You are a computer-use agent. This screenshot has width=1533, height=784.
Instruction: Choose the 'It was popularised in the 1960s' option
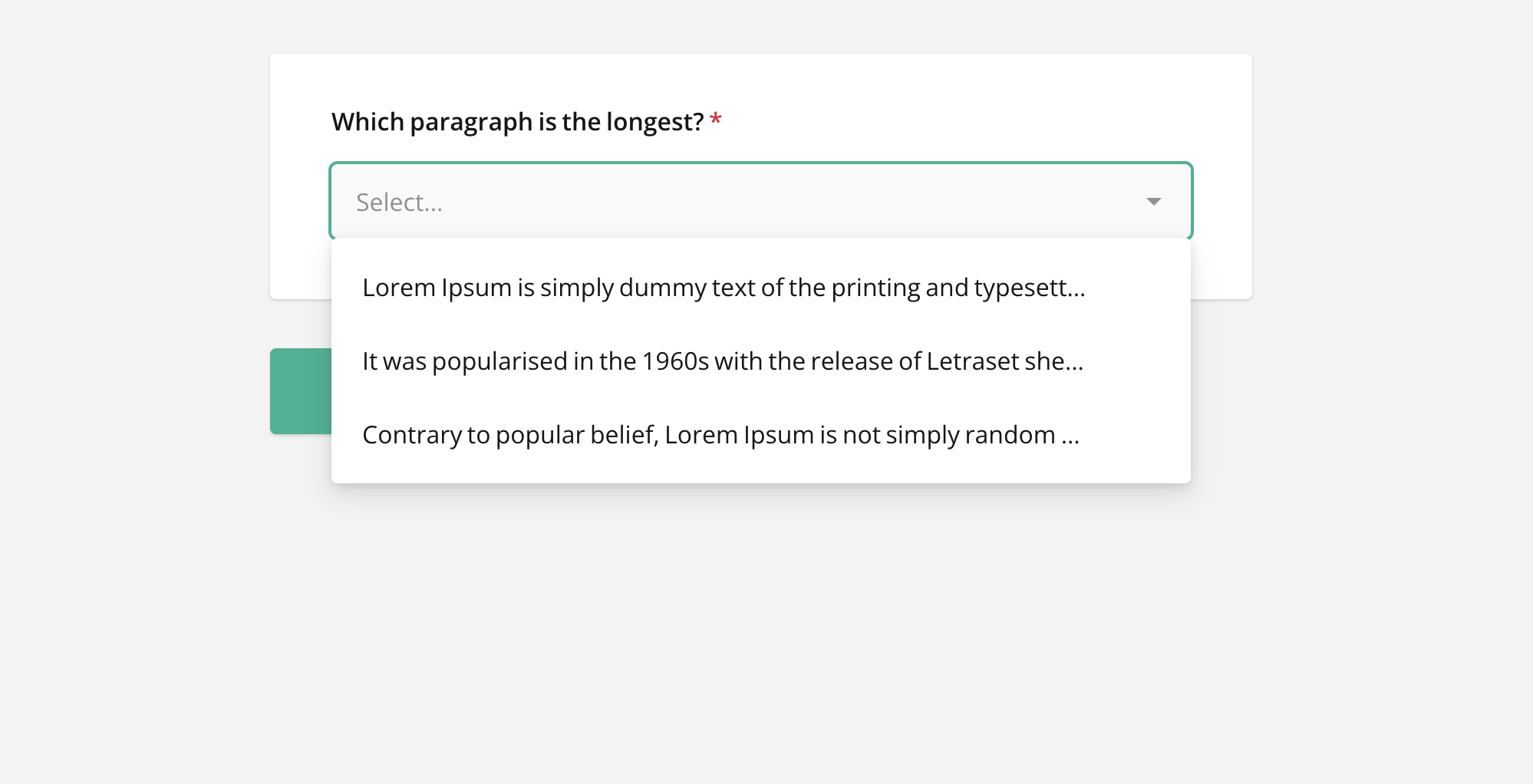pyautogui.click(x=722, y=361)
